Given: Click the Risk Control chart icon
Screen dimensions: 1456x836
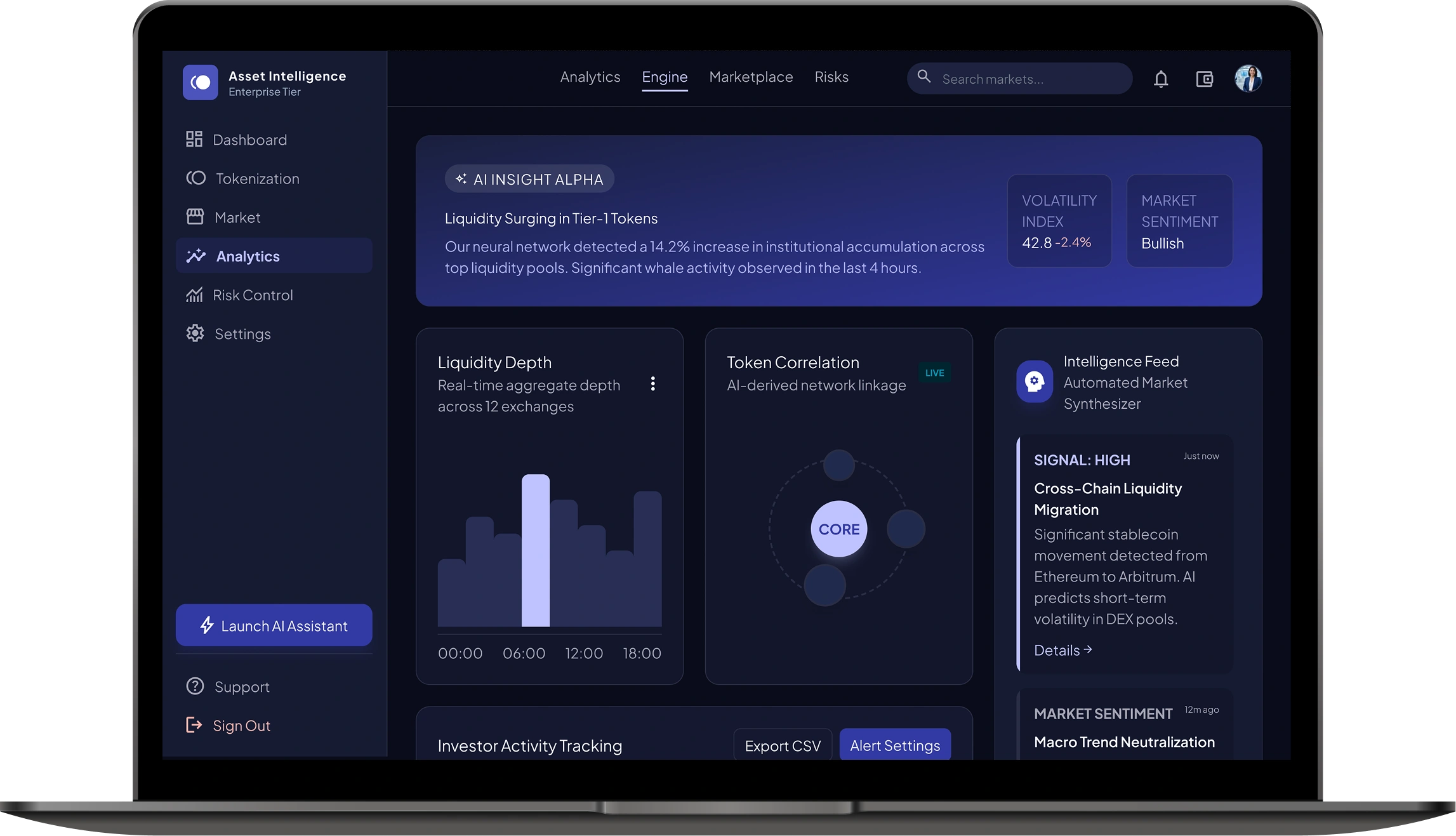Looking at the screenshot, I should (x=194, y=295).
